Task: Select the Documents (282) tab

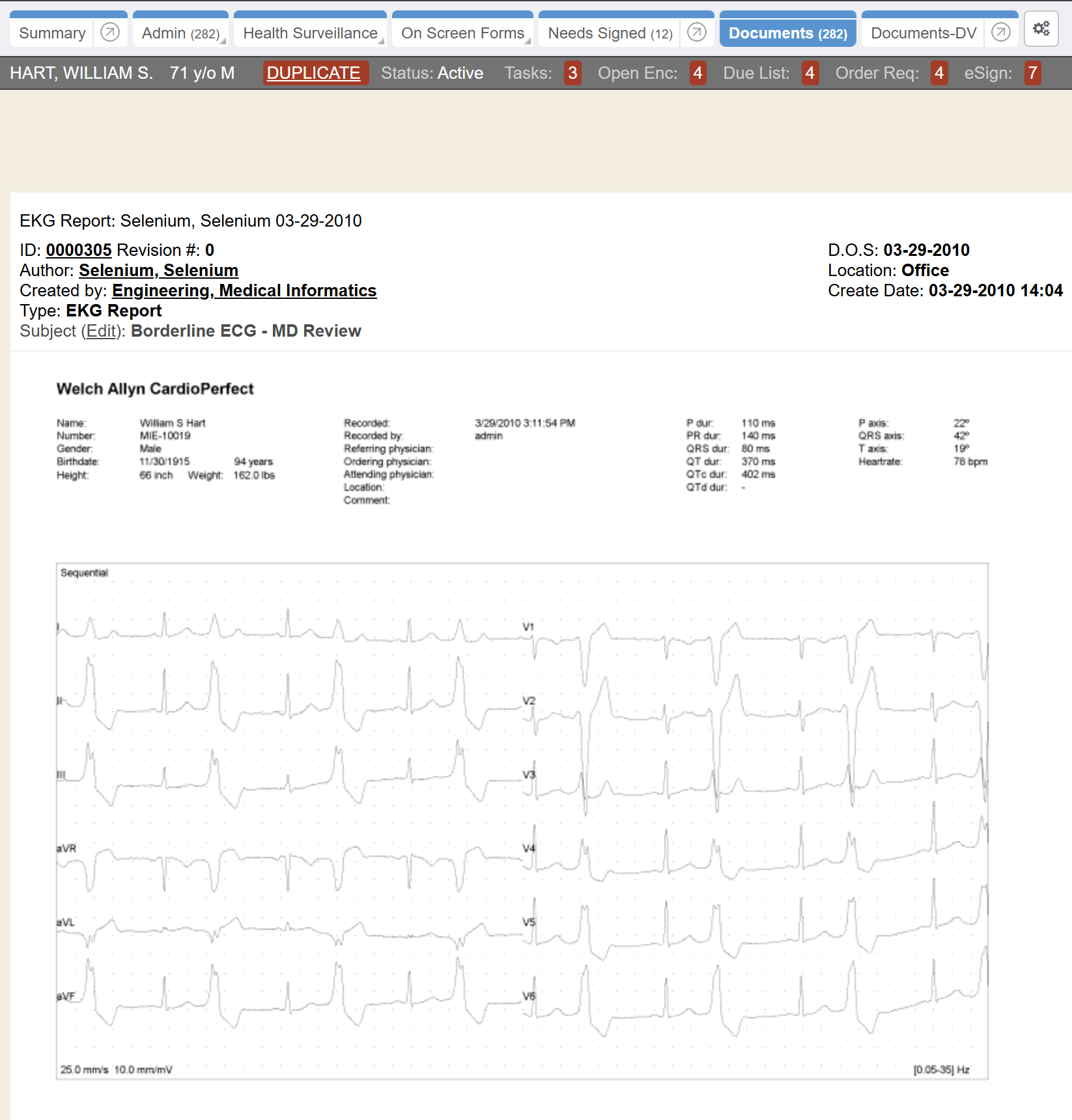Action: click(x=787, y=33)
